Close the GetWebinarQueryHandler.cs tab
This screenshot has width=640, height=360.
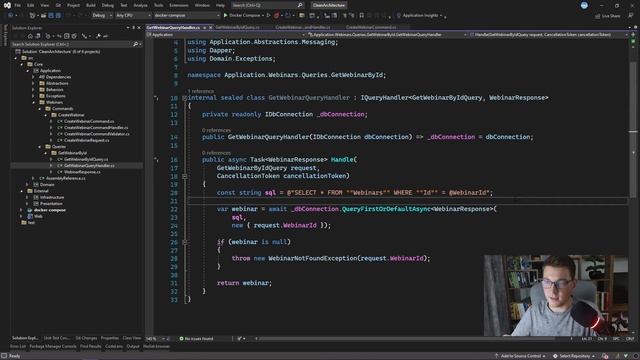(x=211, y=27)
